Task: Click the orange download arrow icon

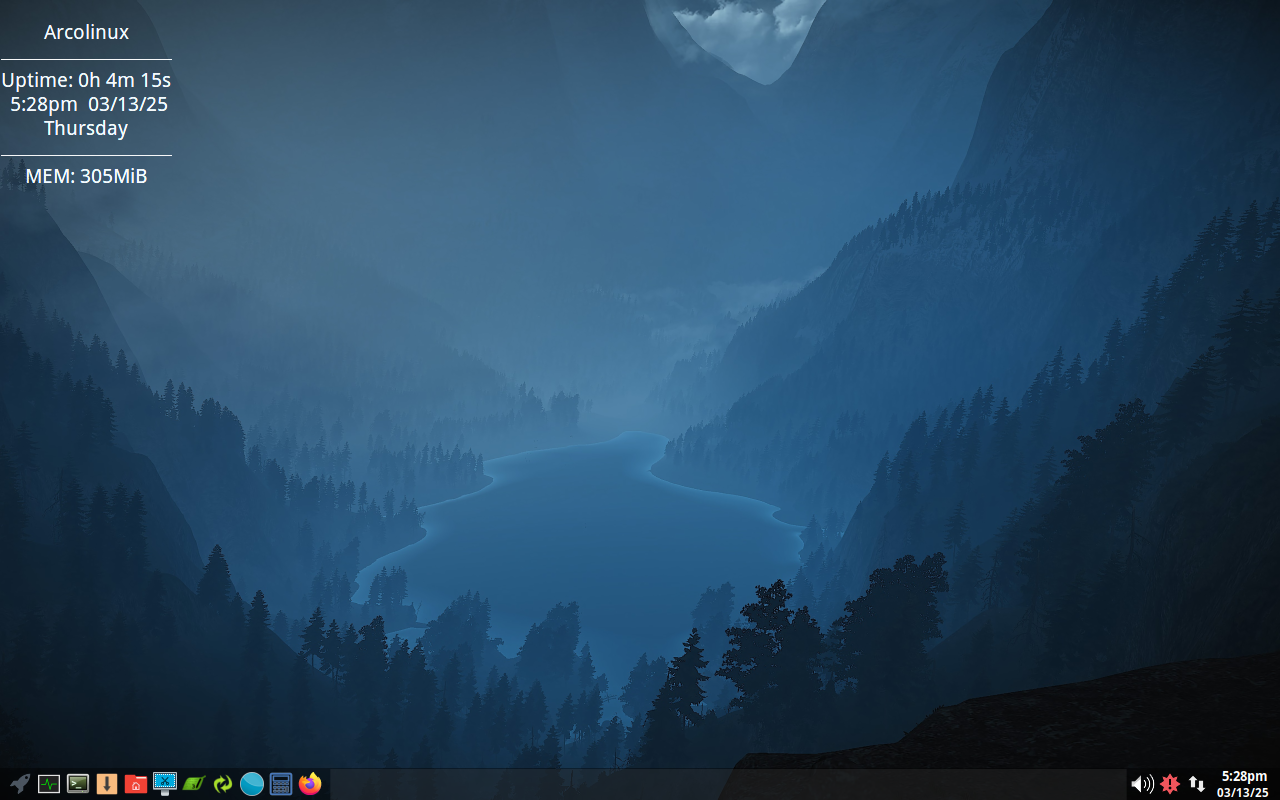Action: (x=106, y=784)
